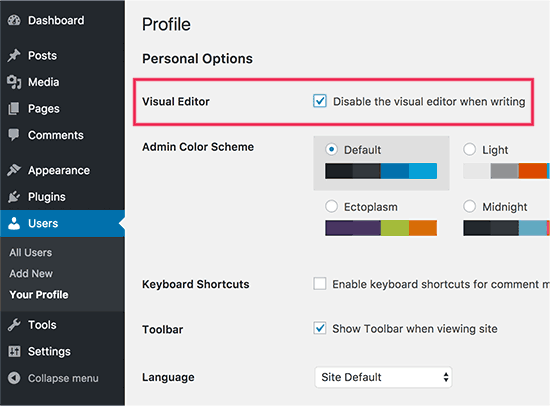Uncheck Disable the visual editor checkbox

coord(320,101)
